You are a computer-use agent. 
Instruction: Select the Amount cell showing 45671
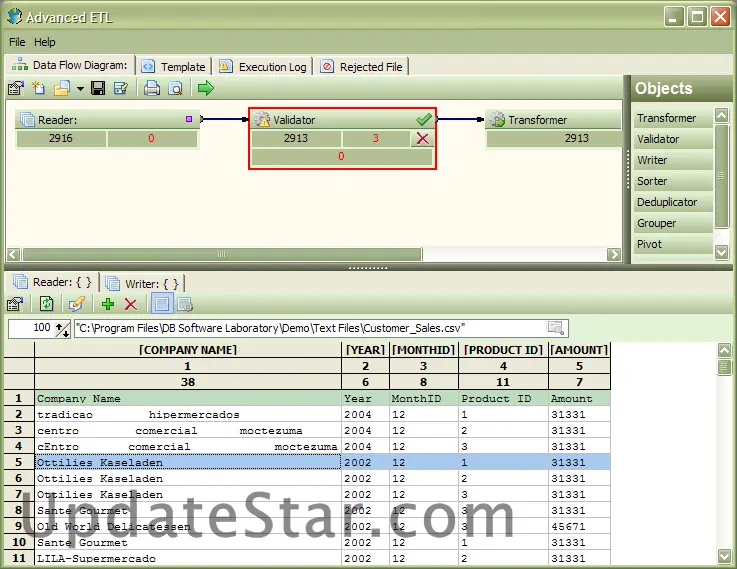pos(579,526)
